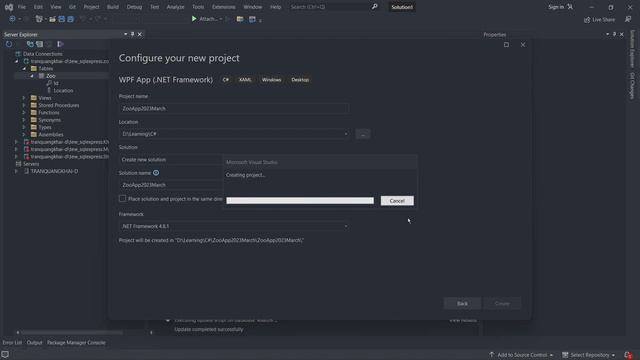This screenshot has width=640, height=360.
Task: Open the Extensions menu
Action: 224,7
